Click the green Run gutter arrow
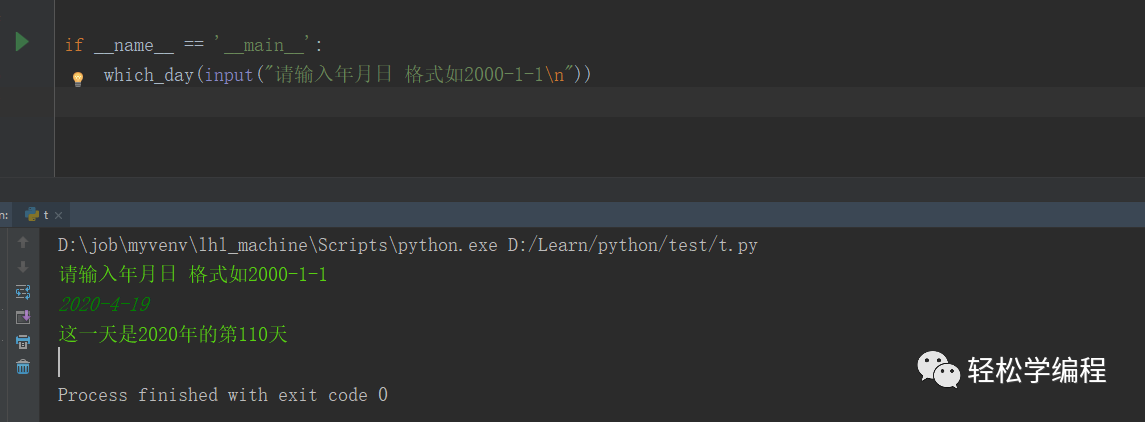This screenshot has width=1145, height=422. click(x=22, y=42)
